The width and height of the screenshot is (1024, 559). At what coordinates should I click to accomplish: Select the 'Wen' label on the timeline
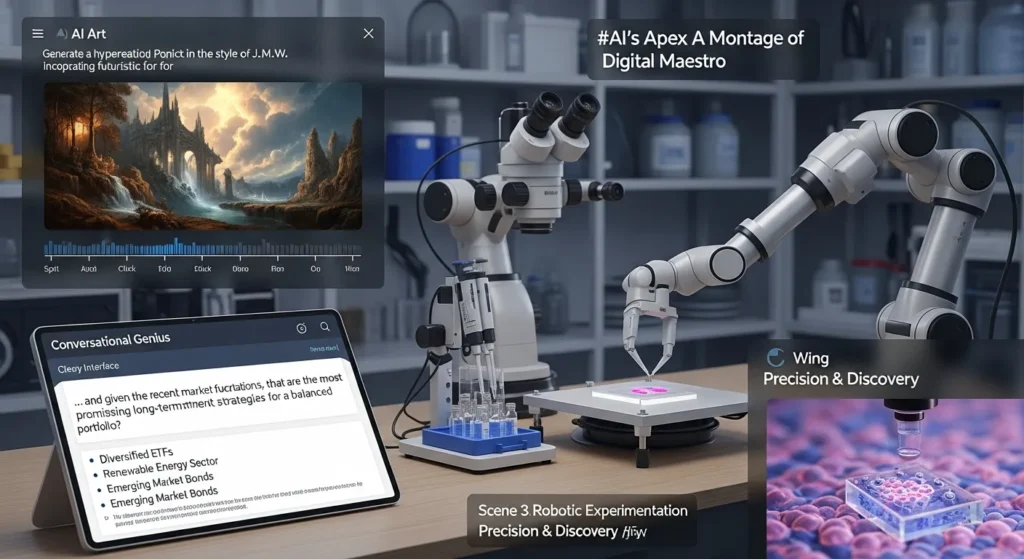[x=352, y=269]
